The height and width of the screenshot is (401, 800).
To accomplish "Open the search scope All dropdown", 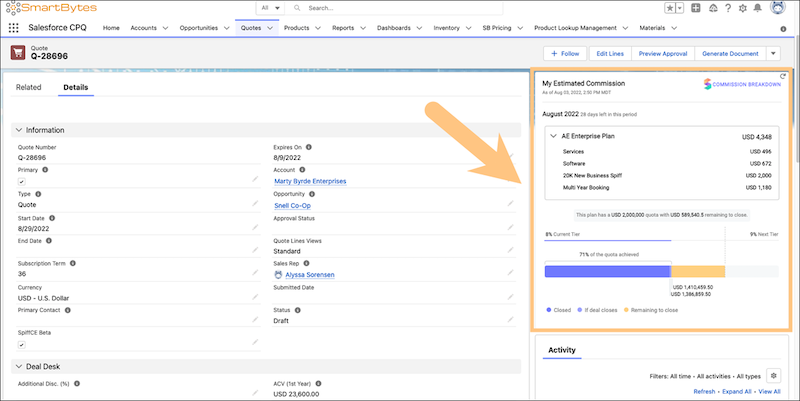I will pyautogui.click(x=270, y=8).
